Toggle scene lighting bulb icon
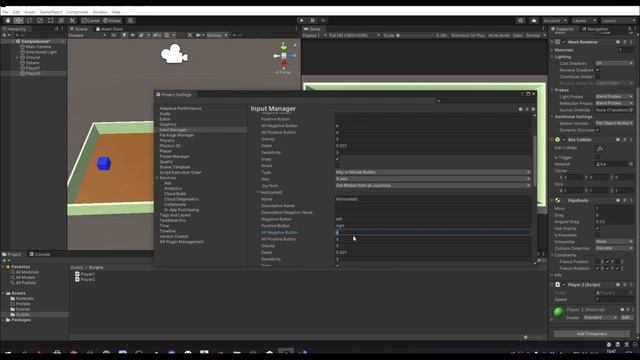640x360 pixels. tap(124, 36)
